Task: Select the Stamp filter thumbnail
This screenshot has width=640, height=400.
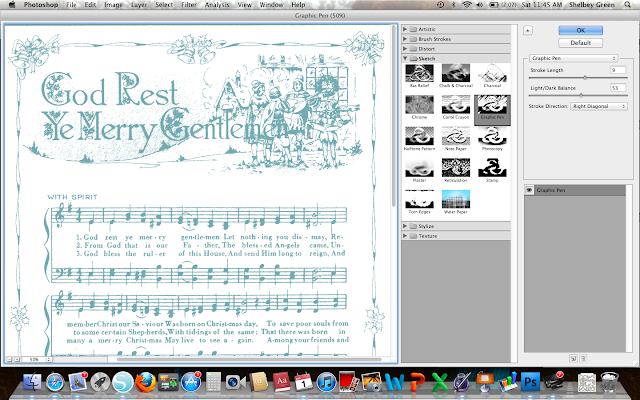Action: point(492,170)
